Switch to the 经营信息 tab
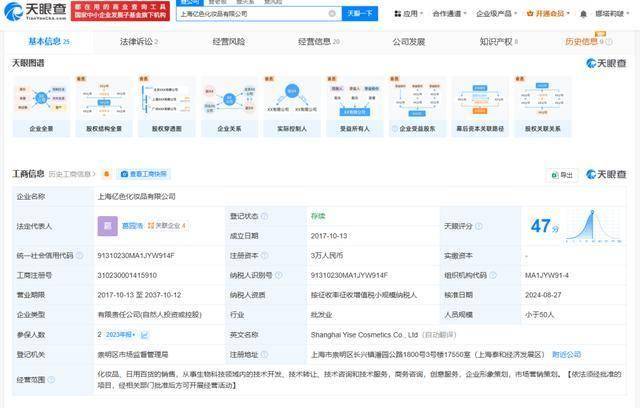Screen dimensions: 640x408 [319, 42]
